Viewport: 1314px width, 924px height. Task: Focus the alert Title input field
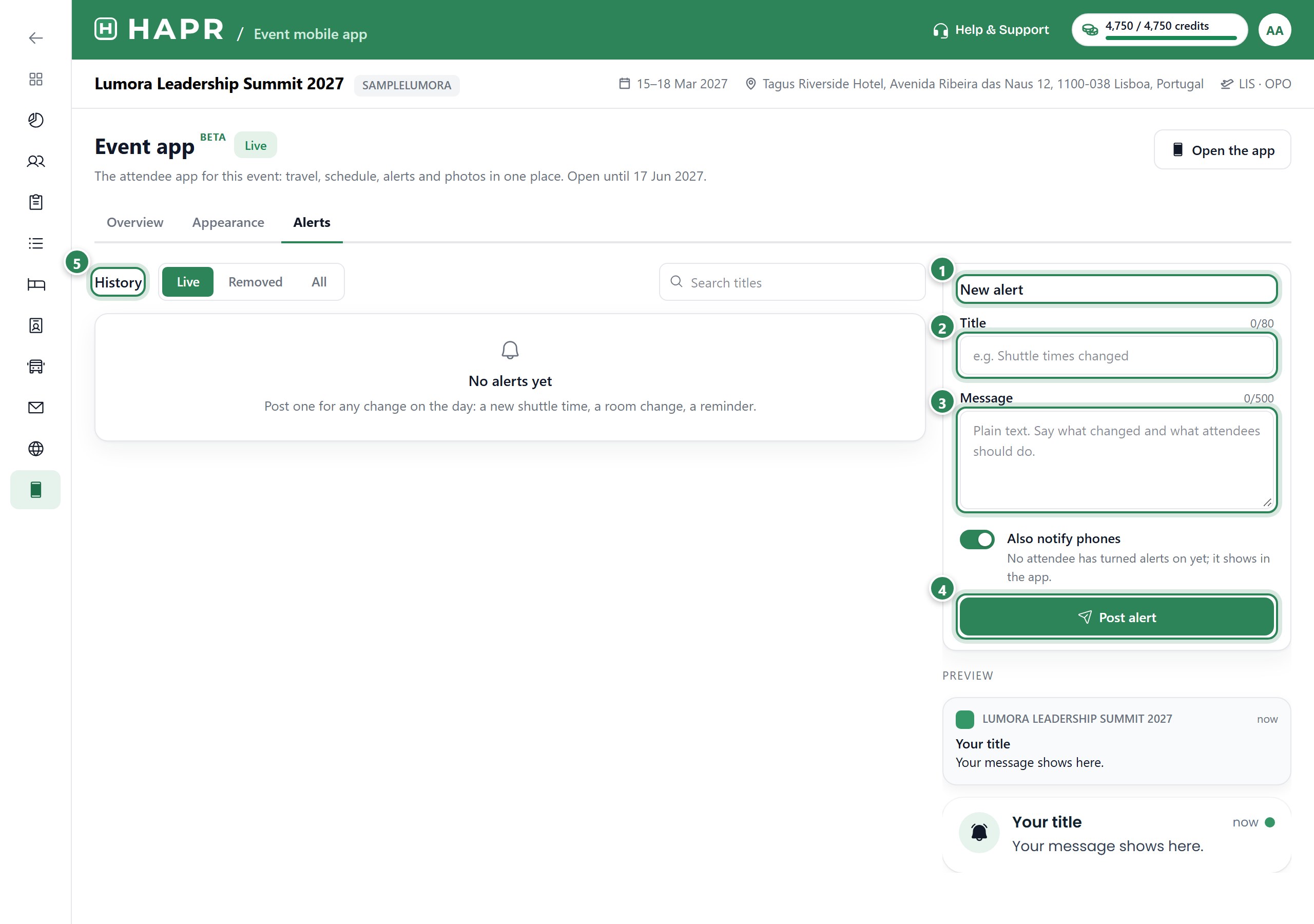point(1116,356)
